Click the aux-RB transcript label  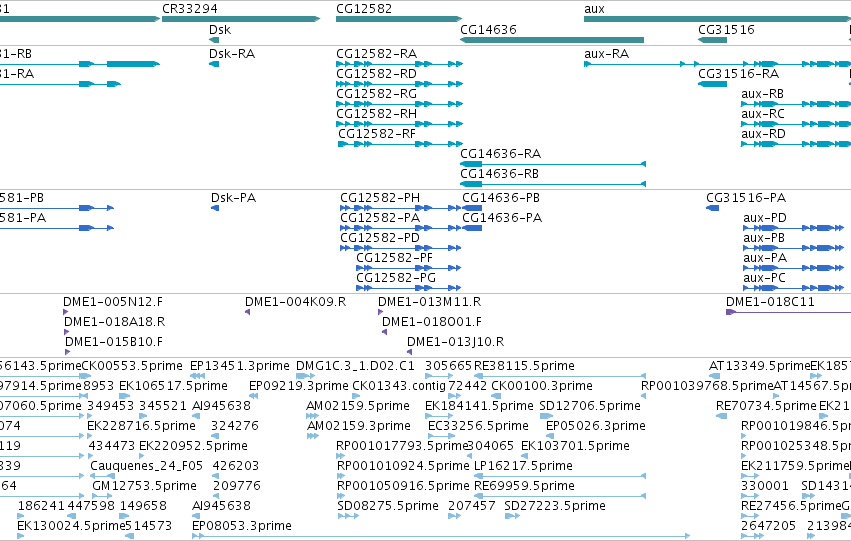(763, 94)
